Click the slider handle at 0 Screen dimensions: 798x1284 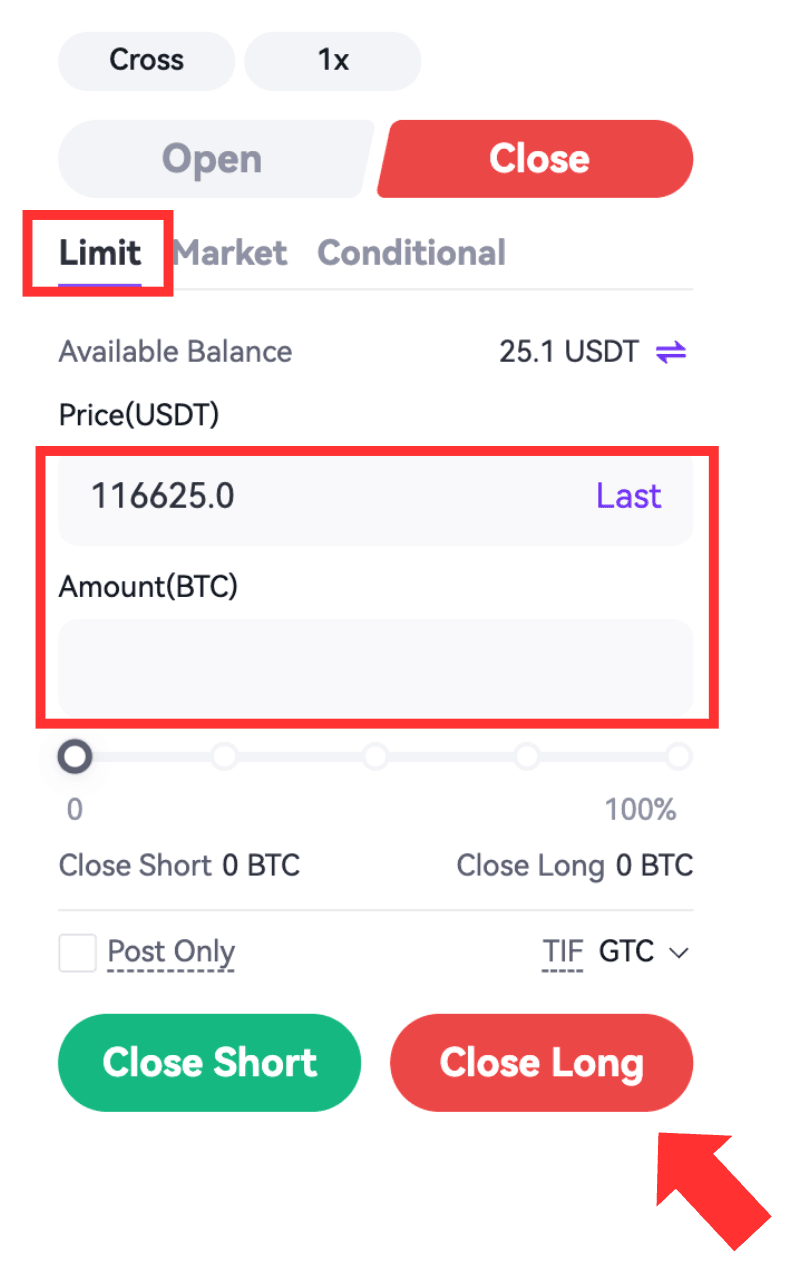pos(75,757)
